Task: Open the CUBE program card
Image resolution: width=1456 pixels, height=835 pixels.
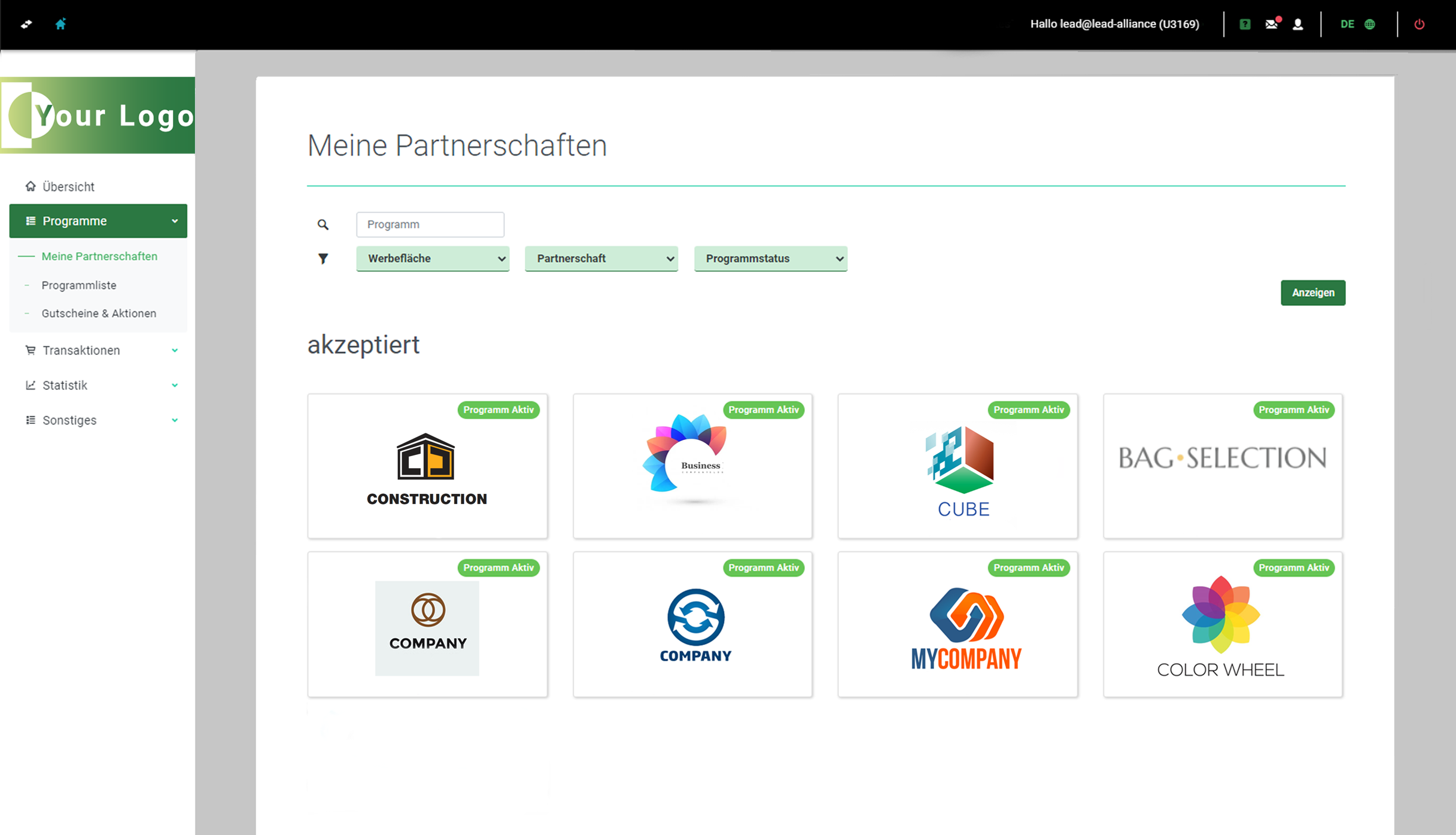Action: pos(958,466)
